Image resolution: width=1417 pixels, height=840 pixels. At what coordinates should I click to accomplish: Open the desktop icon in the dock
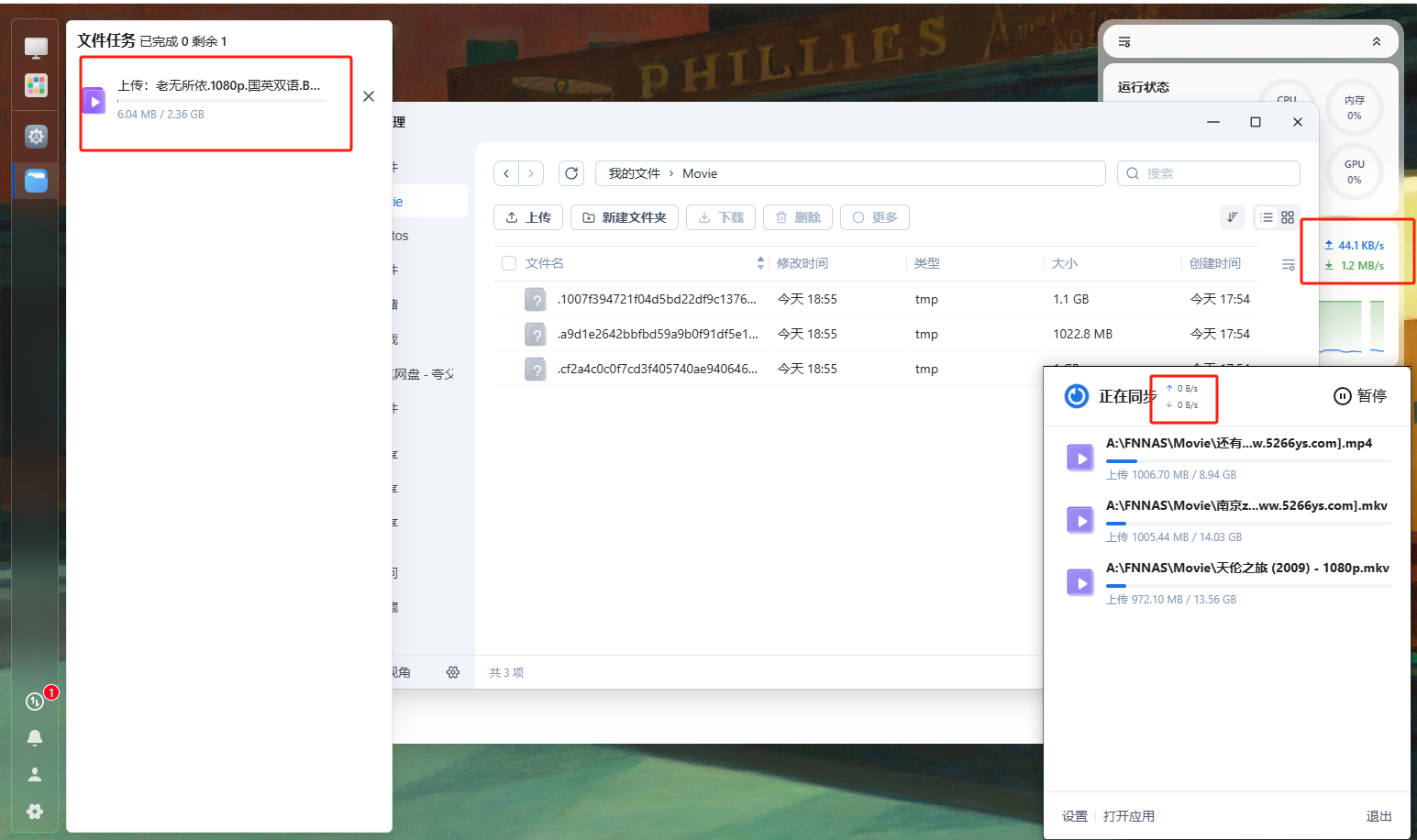click(36, 48)
